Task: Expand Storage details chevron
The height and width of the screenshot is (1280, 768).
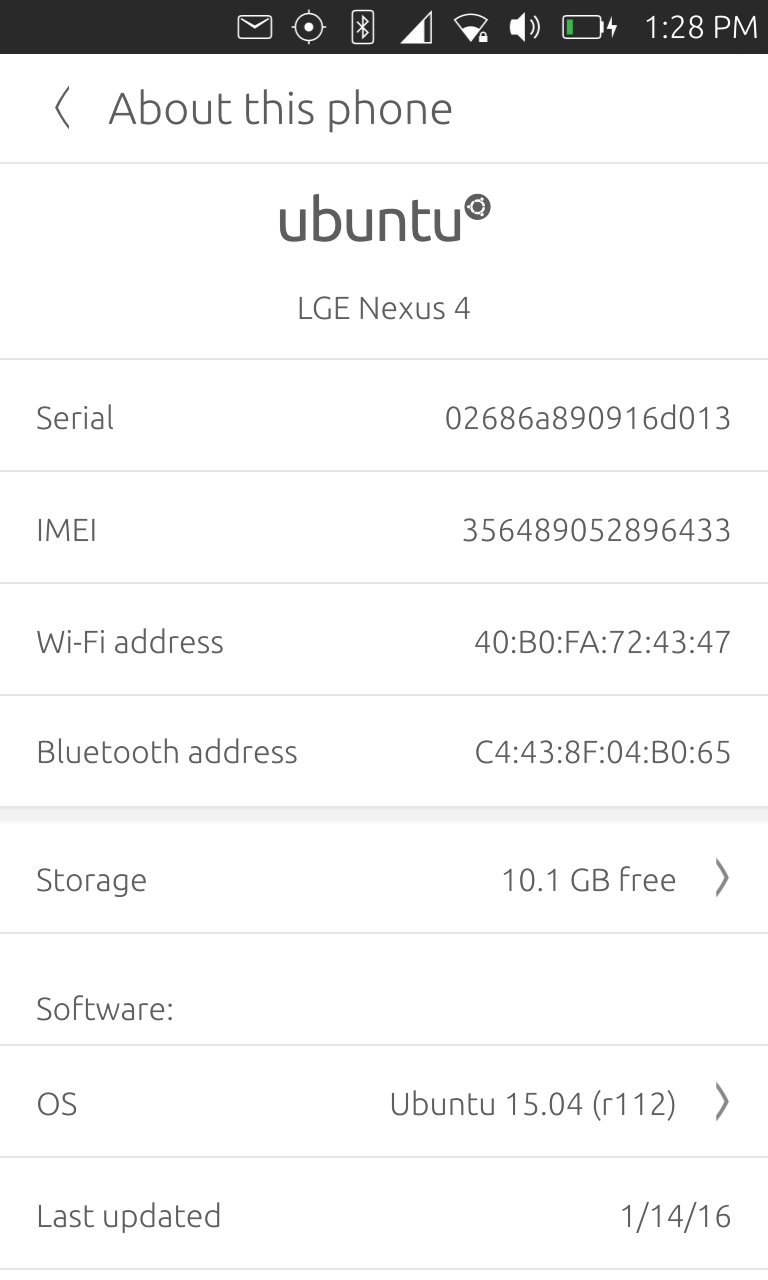Action: coord(721,879)
